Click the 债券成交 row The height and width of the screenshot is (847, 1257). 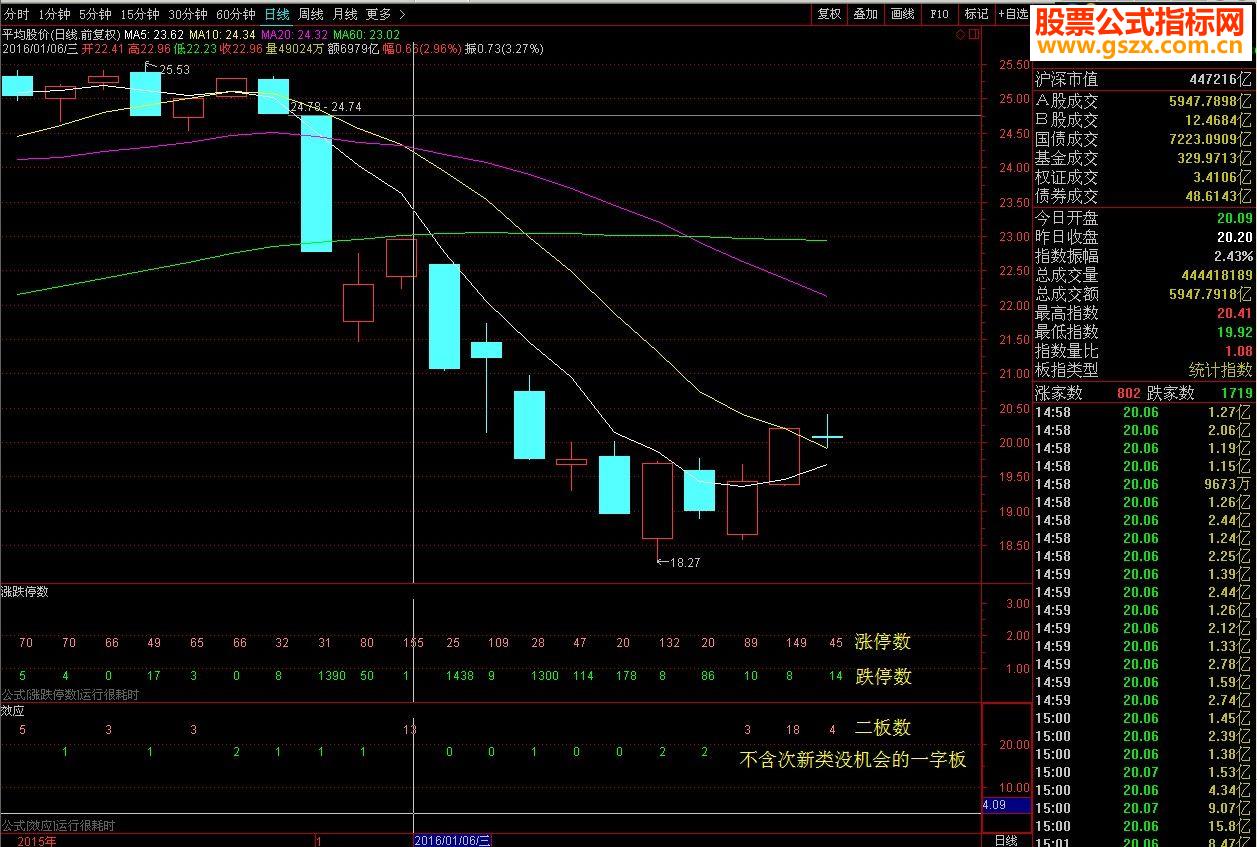pyautogui.click(x=1144, y=196)
